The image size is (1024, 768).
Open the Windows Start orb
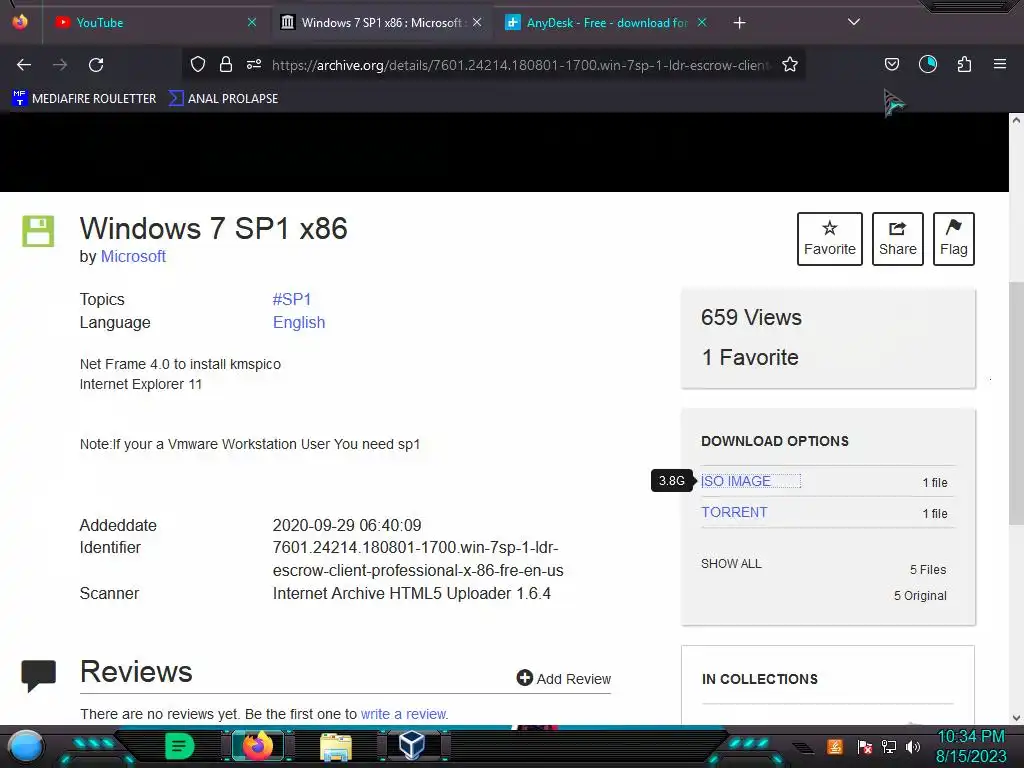[x=26, y=746]
